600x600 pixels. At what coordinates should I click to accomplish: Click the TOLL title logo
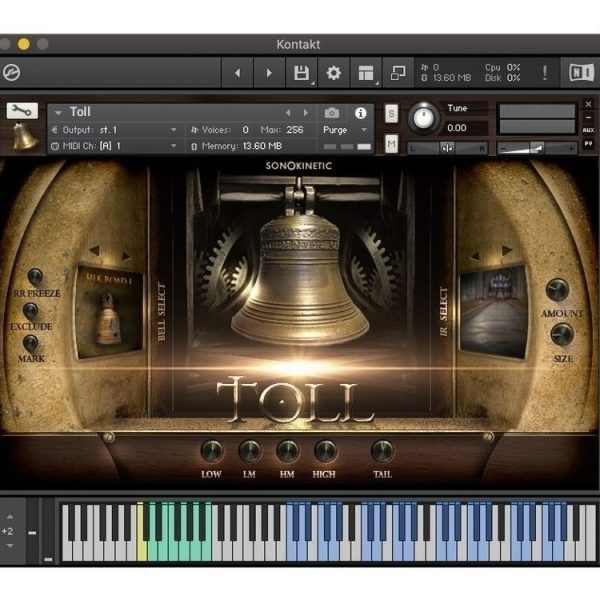point(295,400)
